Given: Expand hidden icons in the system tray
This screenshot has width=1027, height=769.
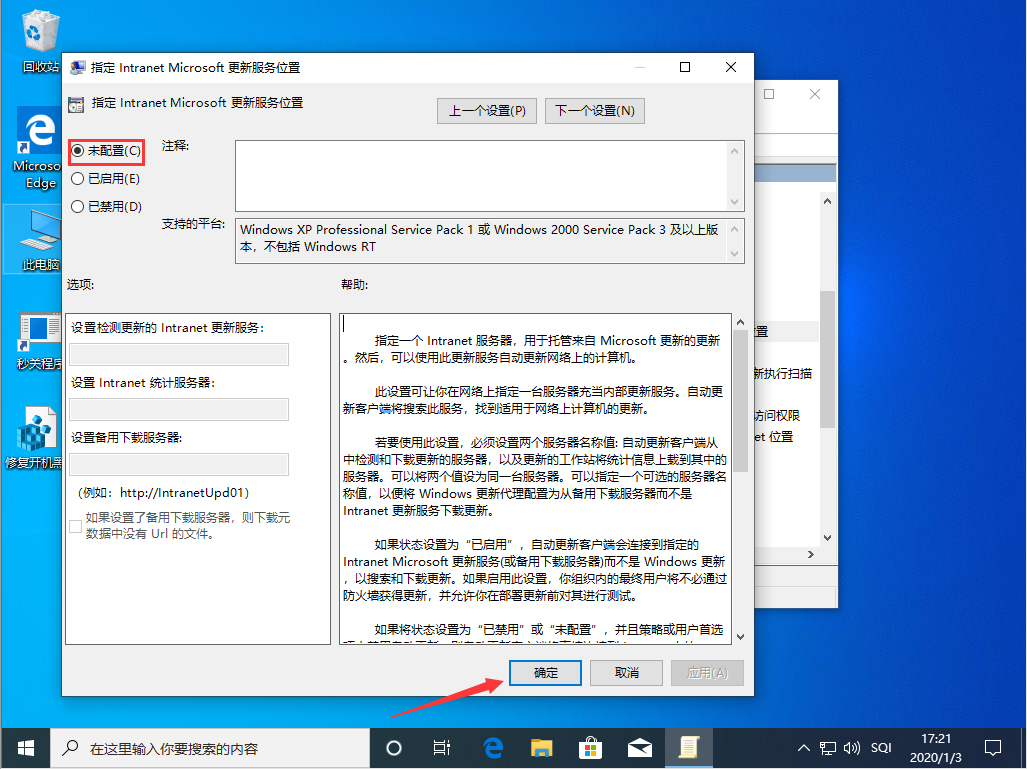Looking at the screenshot, I should (803, 747).
